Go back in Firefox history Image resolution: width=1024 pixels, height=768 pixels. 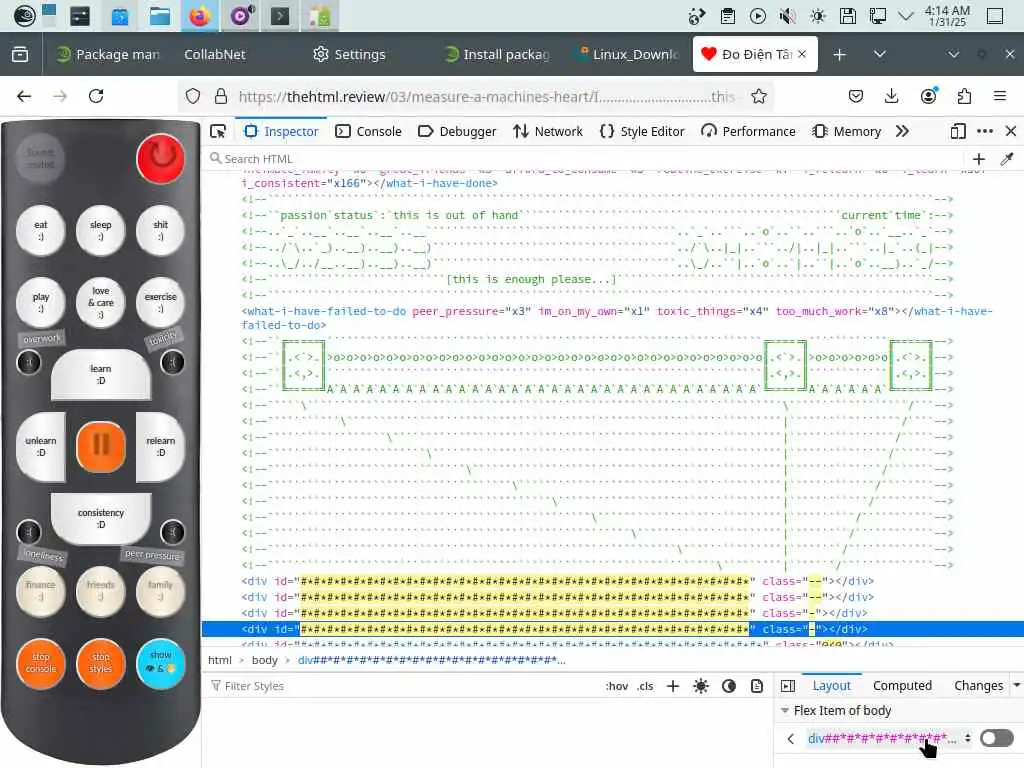(24, 97)
